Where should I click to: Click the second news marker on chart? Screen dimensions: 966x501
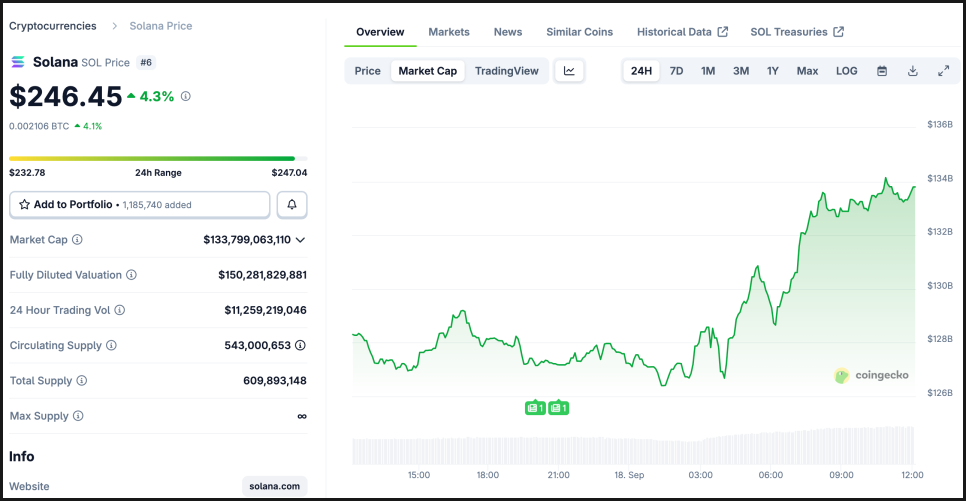(x=558, y=407)
